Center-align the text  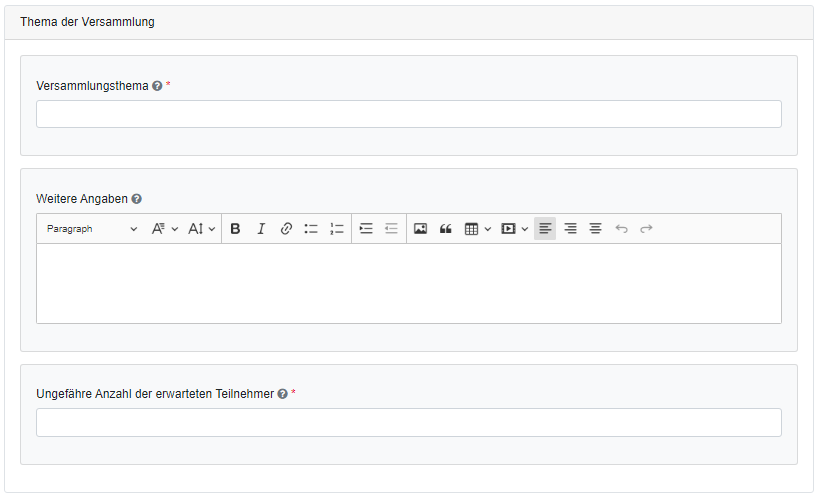[595, 229]
